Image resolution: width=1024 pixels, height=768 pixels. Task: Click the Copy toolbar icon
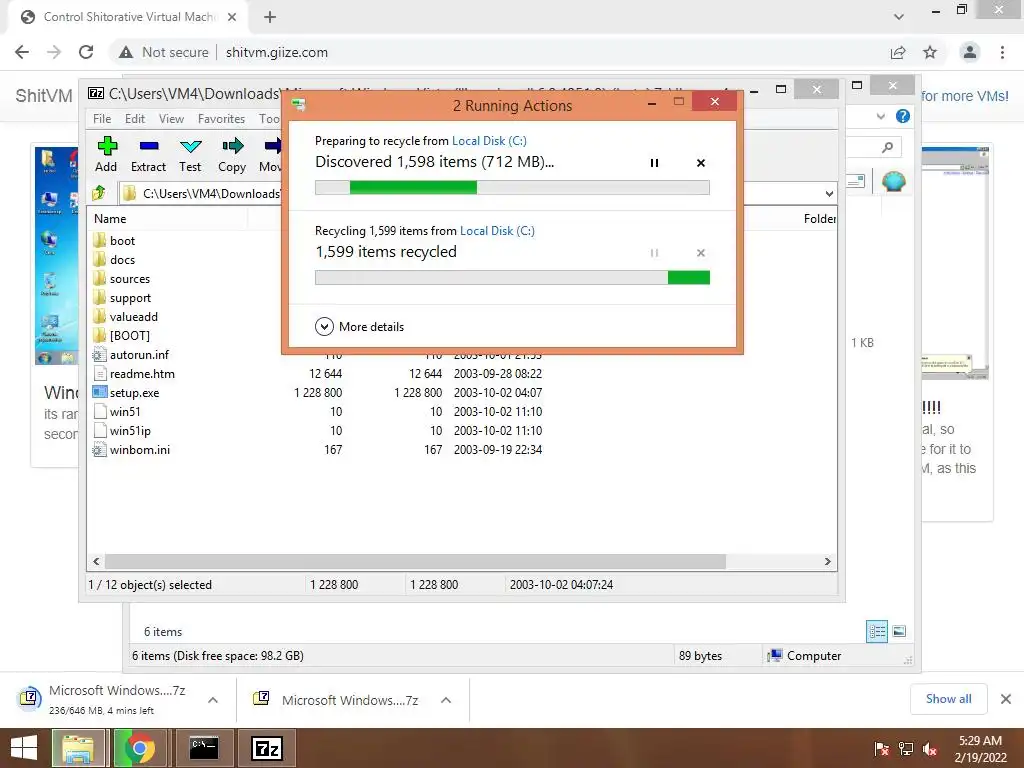[x=232, y=155]
